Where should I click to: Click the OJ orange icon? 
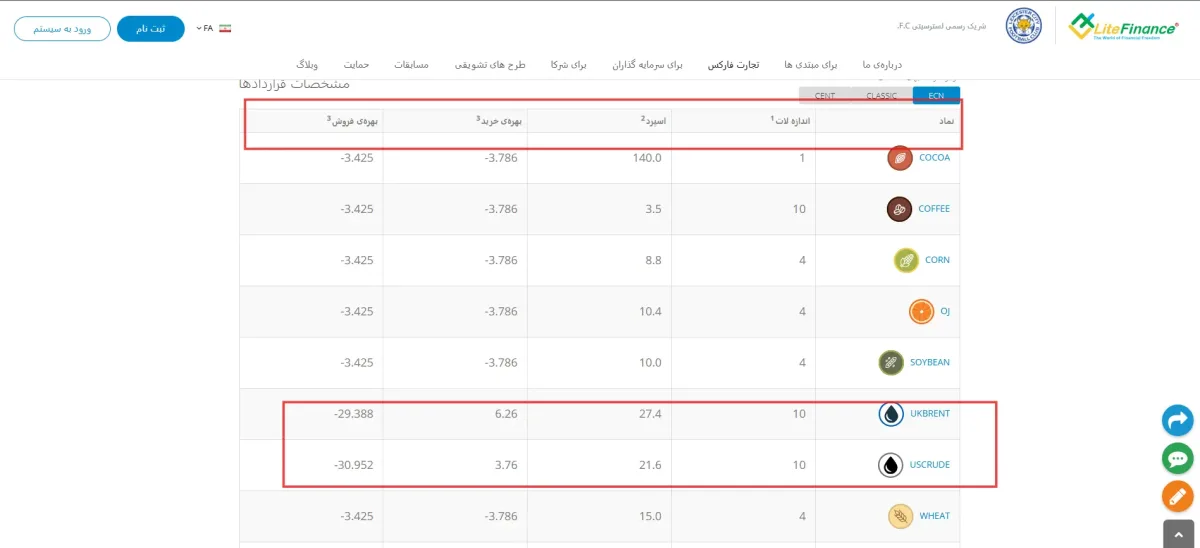tap(921, 311)
